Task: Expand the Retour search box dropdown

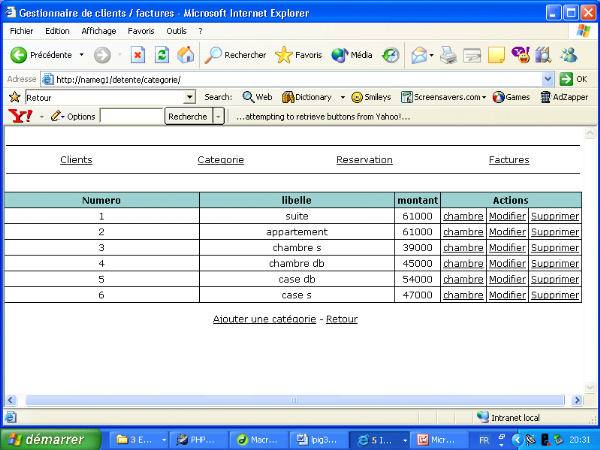Action: coord(190,97)
